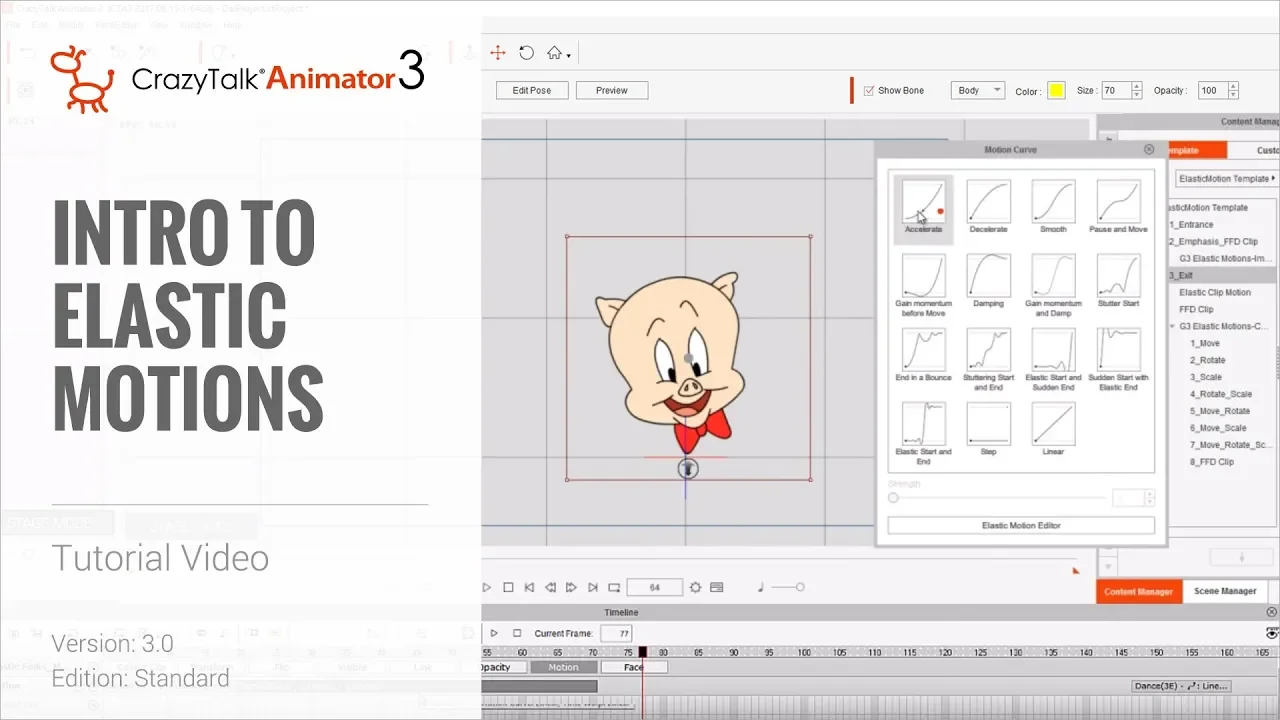
Task: Collapse the G3 Elastic Motions-C... folder
Action: click(x=1173, y=326)
